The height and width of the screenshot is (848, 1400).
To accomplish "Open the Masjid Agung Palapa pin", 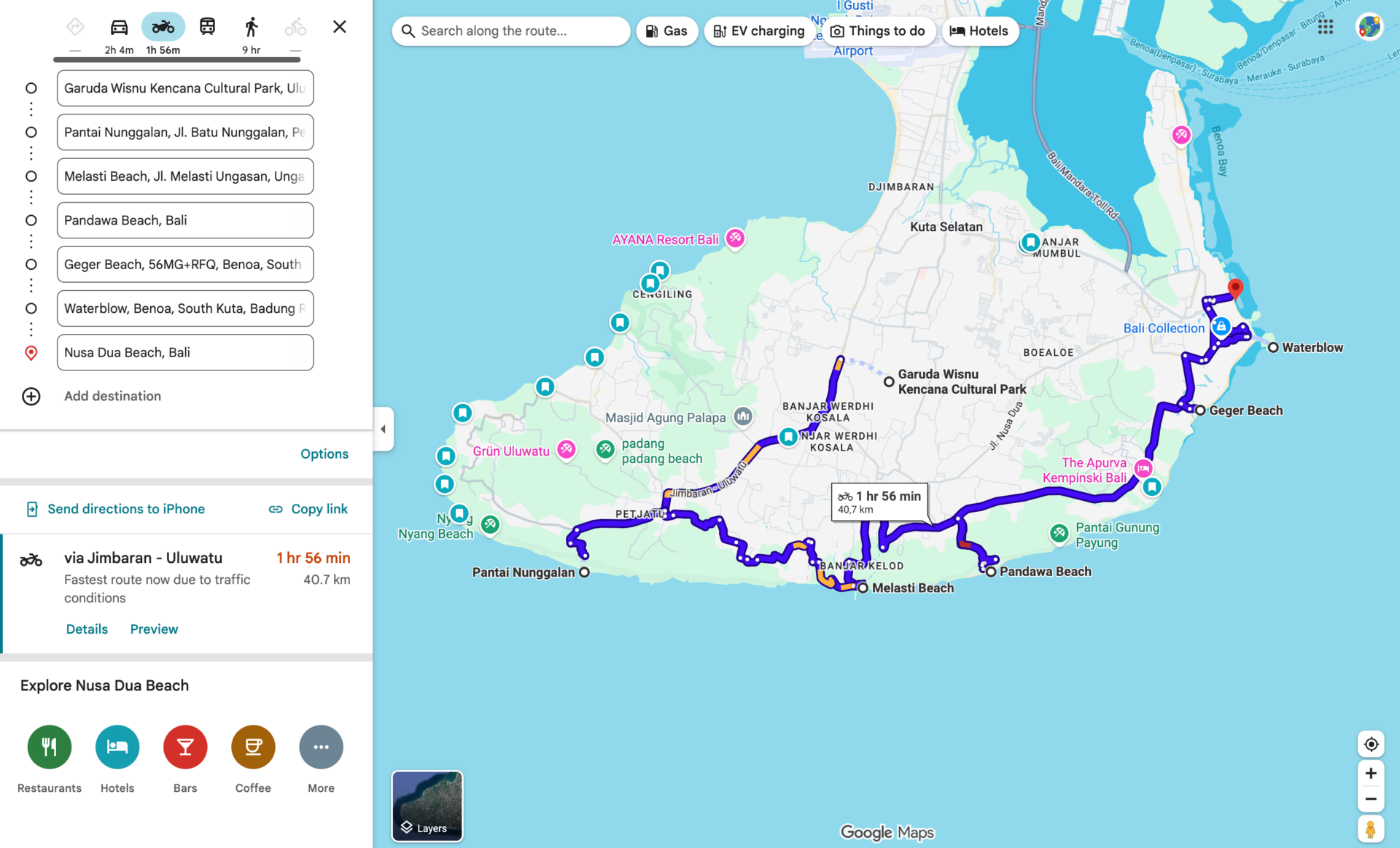I will 743,416.
